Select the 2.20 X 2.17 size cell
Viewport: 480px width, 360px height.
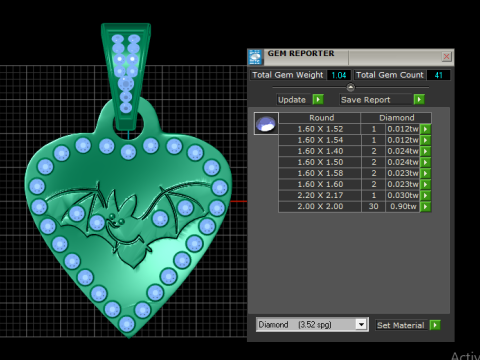click(x=320, y=195)
